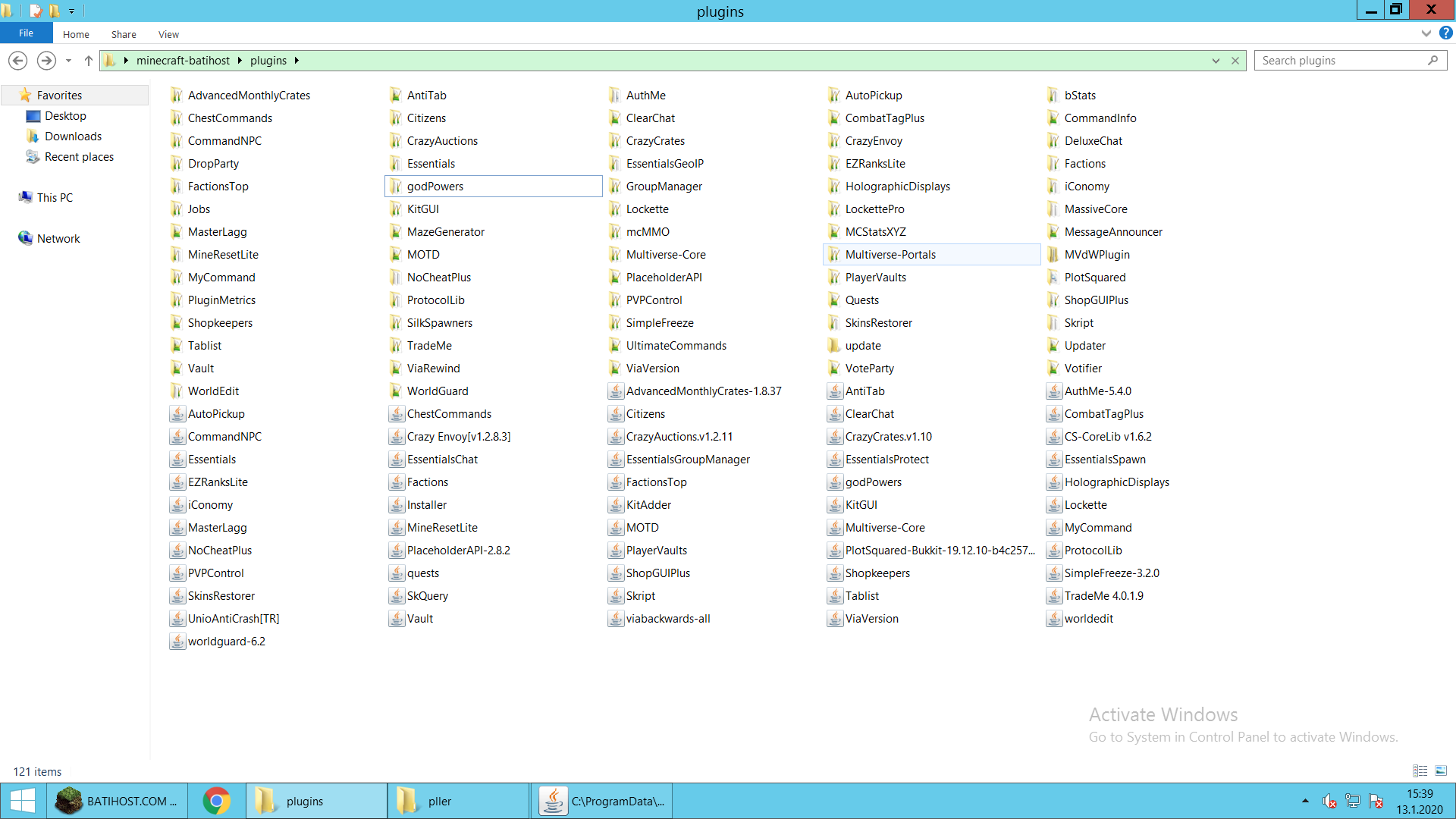Open the Share ribbon tab
The width and height of the screenshot is (1456, 819).
click(x=124, y=34)
